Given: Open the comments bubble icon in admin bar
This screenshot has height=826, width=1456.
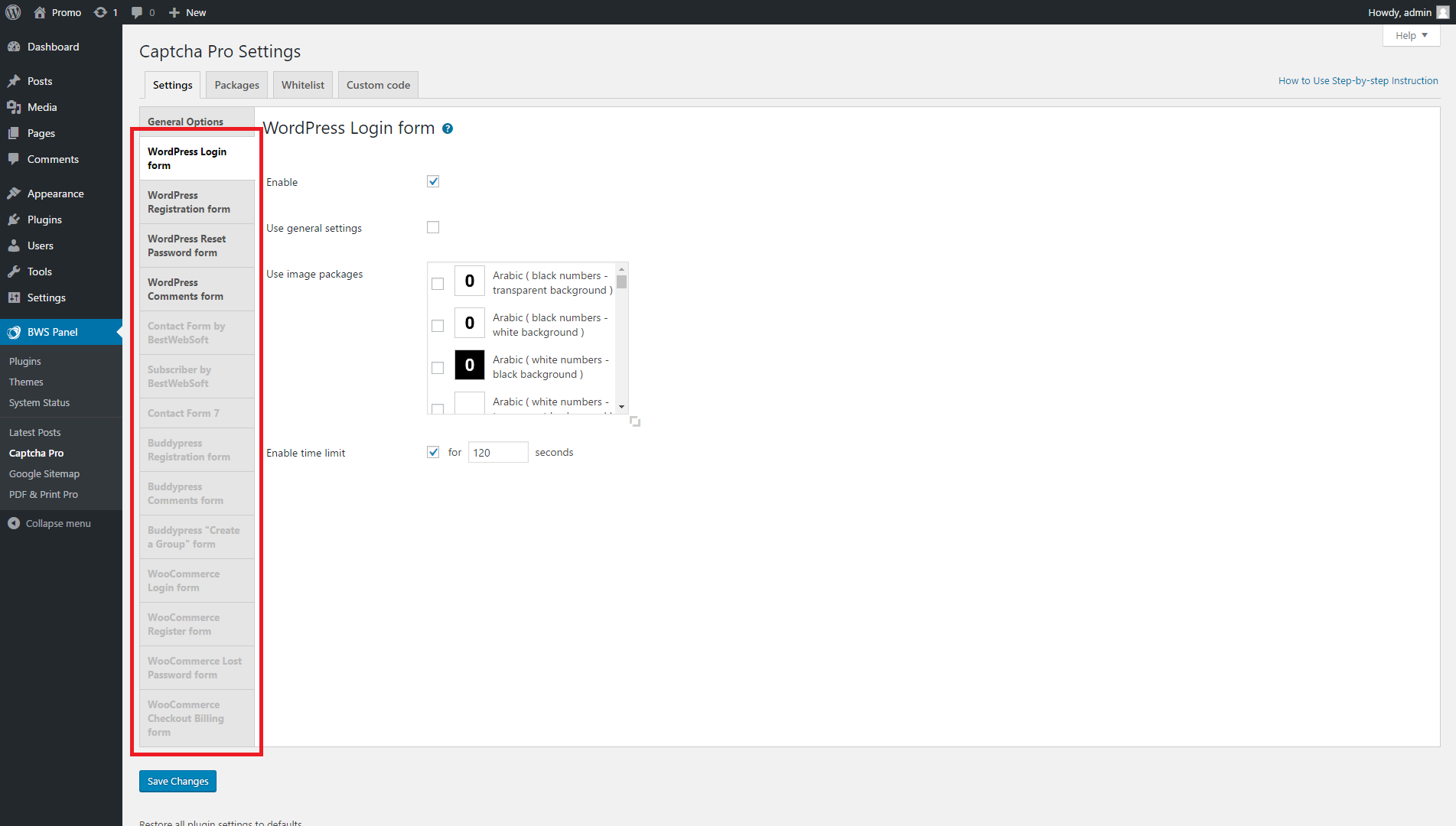Looking at the screenshot, I should (137, 12).
